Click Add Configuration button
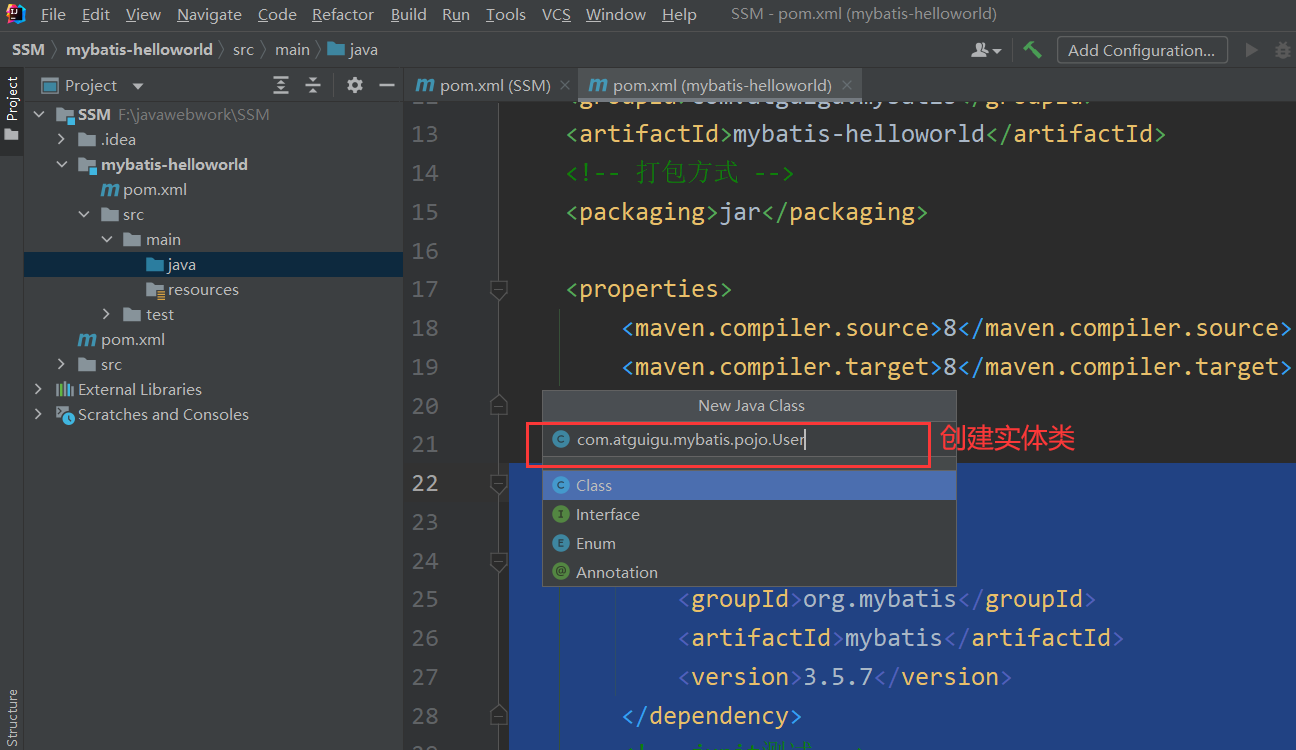Viewport: 1296px width, 750px height. point(1142,50)
